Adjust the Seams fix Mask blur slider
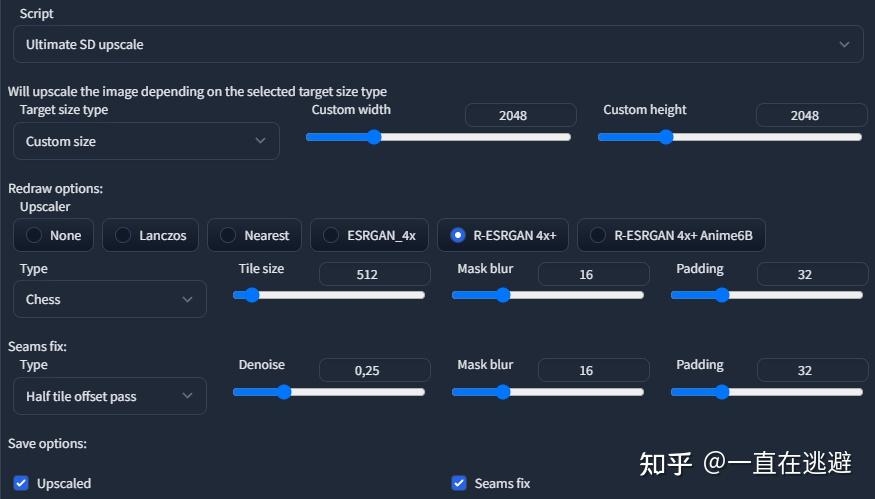This screenshot has width=875, height=499. click(547, 392)
